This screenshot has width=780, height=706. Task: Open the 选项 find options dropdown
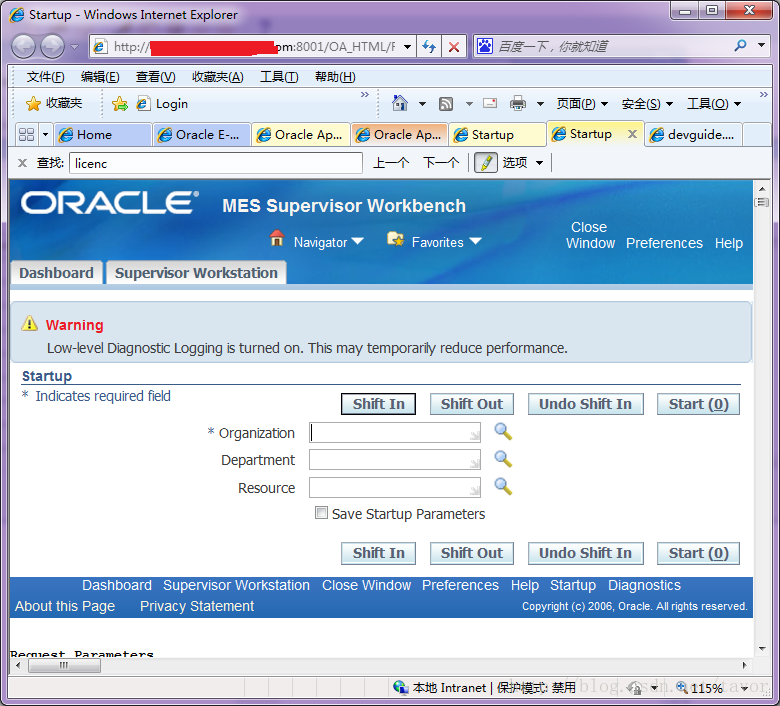tap(522, 163)
